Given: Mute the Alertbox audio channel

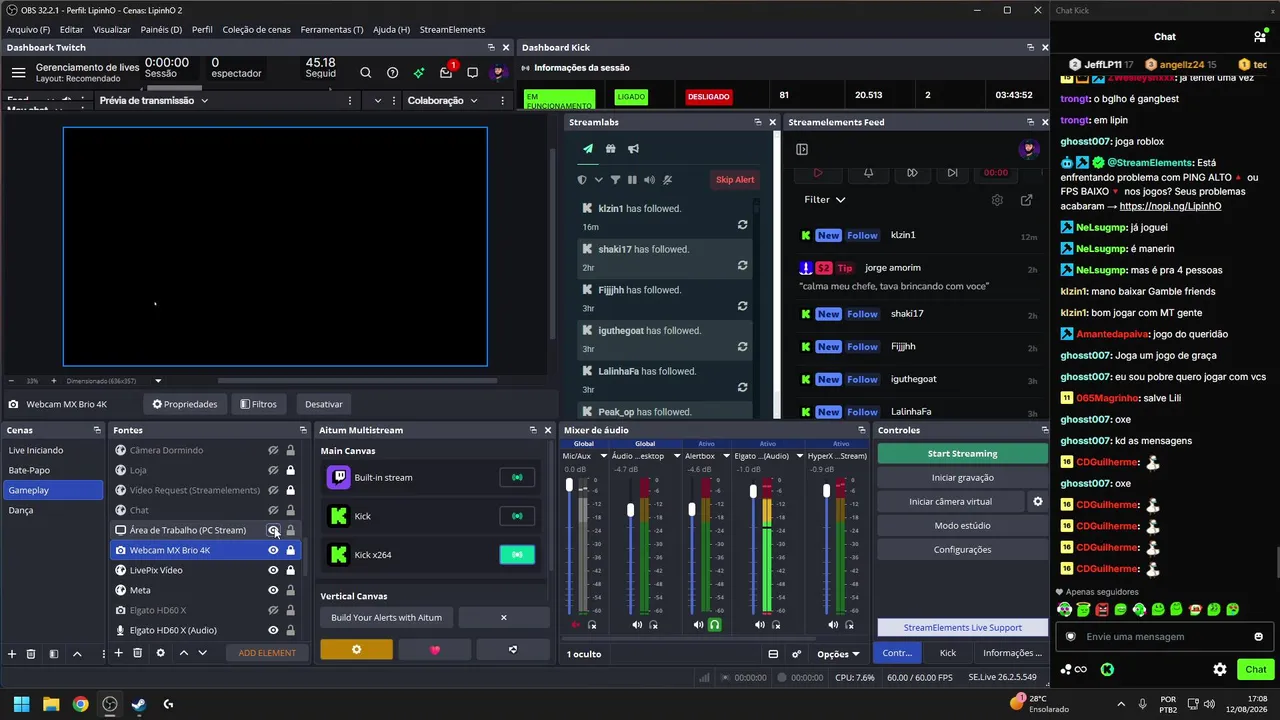Looking at the screenshot, I should (x=698, y=625).
